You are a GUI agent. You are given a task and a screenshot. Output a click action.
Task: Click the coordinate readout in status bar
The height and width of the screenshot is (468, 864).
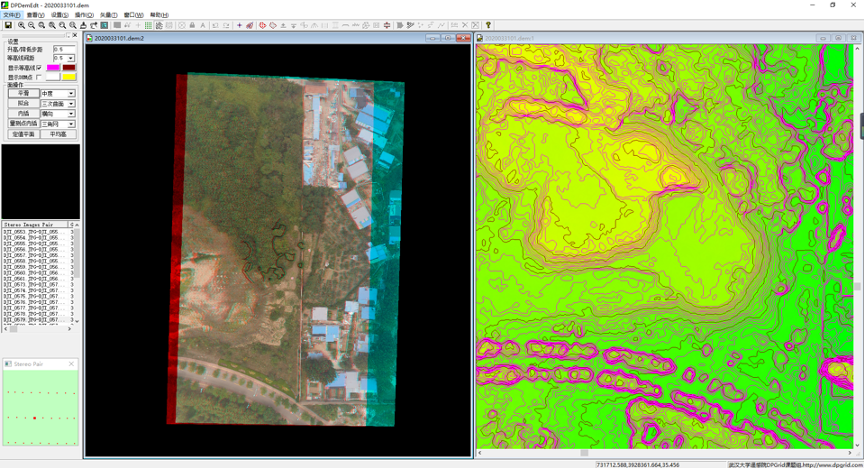638,465
